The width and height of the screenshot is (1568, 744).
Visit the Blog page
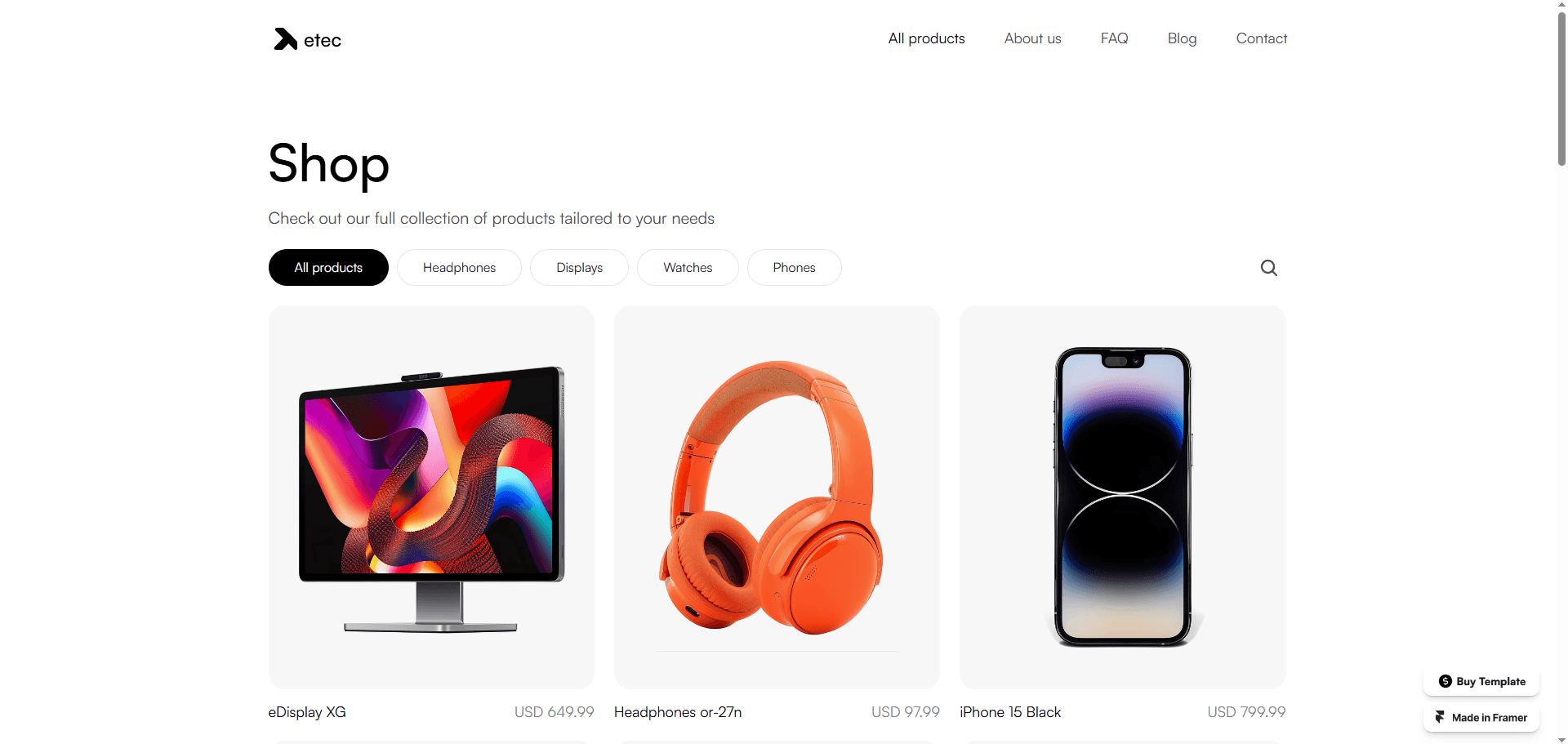click(1182, 38)
